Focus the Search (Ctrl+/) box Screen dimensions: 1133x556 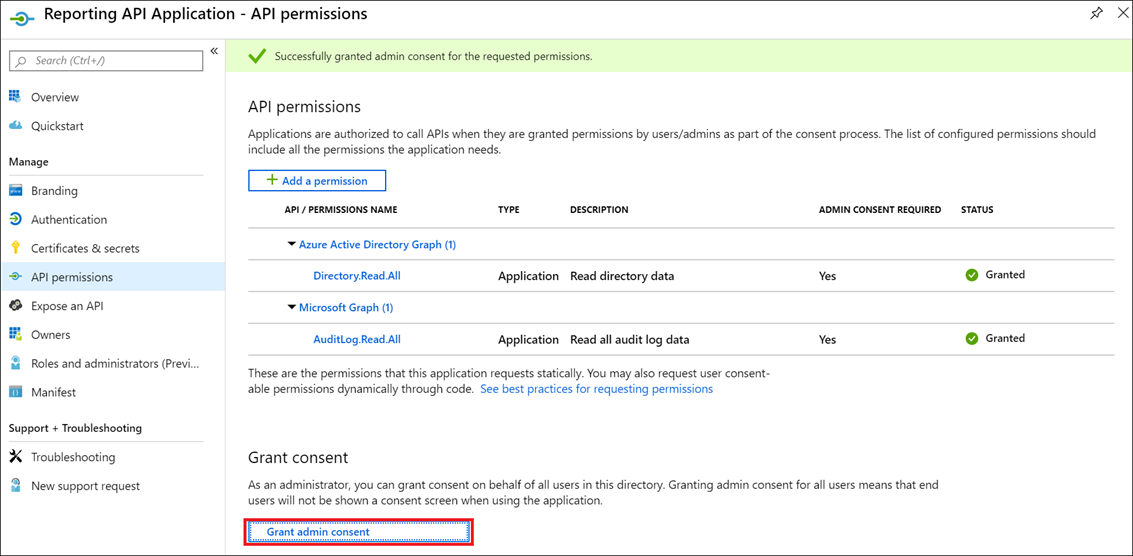pyautogui.click(x=106, y=61)
